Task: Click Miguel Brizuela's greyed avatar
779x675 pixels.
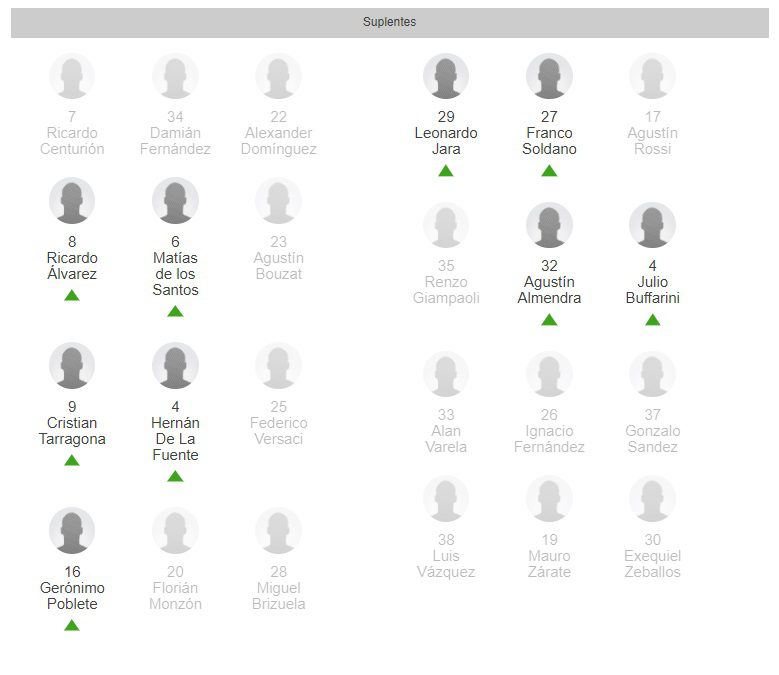Action: click(x=278, y=531)
